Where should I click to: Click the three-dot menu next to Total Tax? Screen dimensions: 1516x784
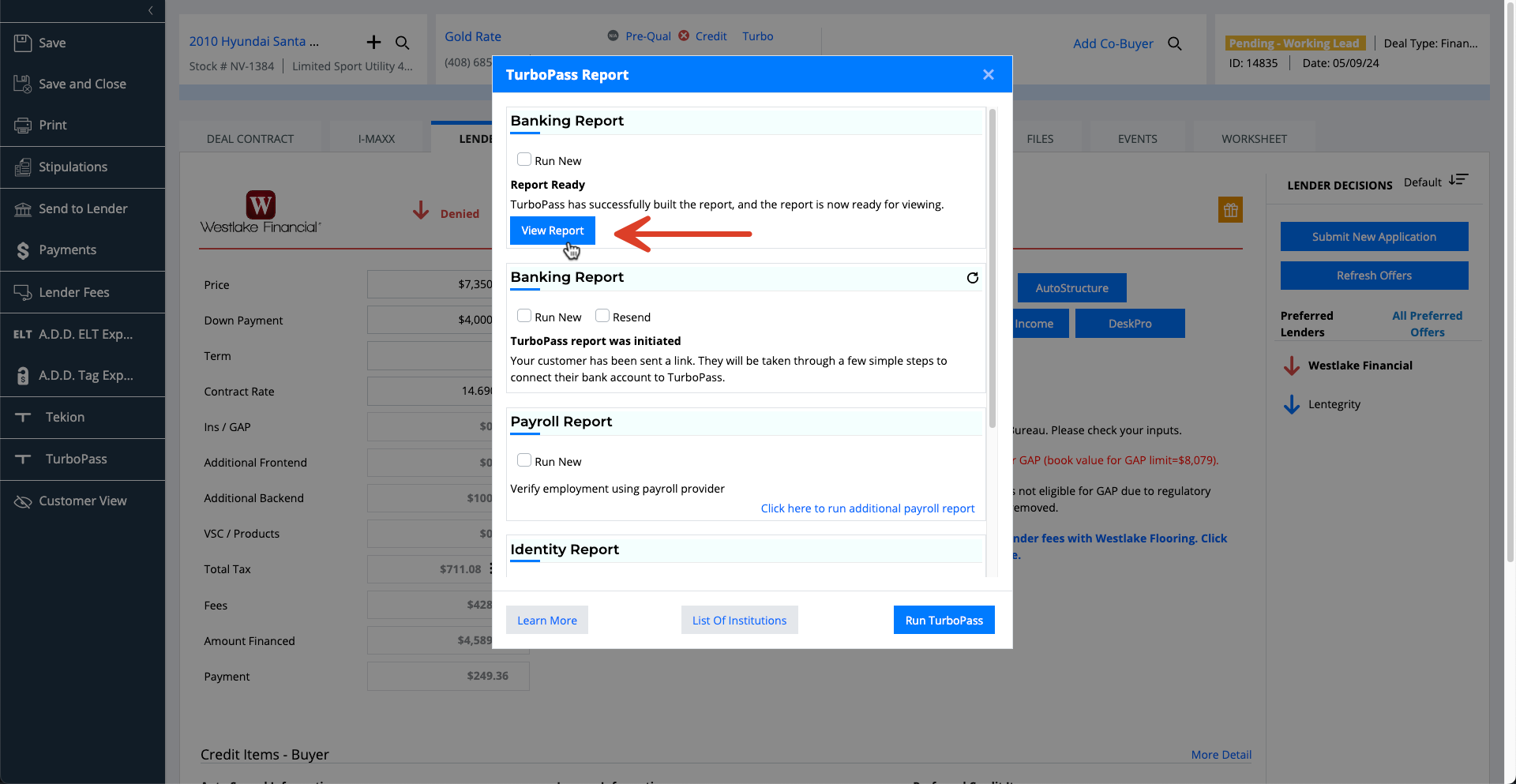coord(491,568)
